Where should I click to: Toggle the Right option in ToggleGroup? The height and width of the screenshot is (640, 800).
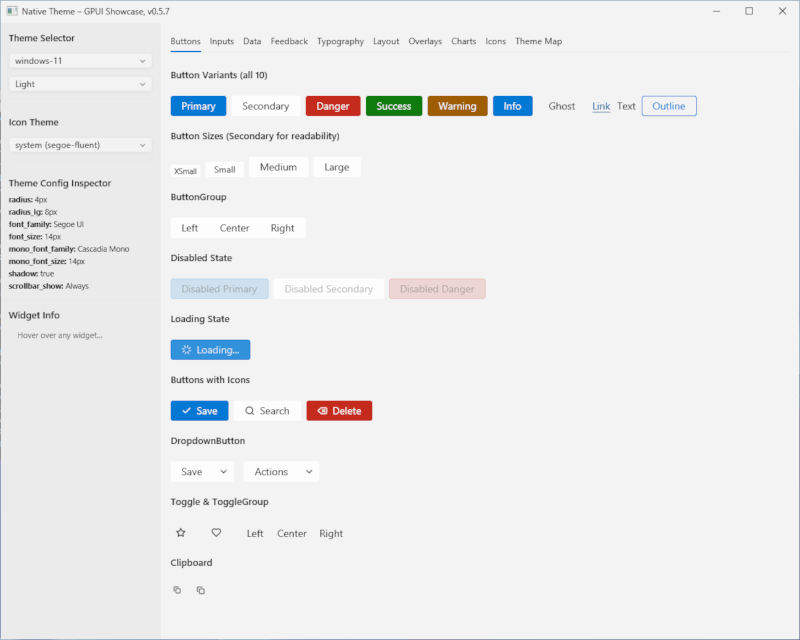[331, 533]
